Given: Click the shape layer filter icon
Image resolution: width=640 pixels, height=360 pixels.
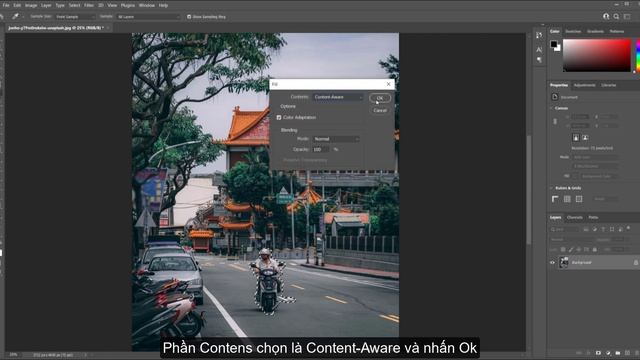Looking at the screenshot, I should [612, 230].
